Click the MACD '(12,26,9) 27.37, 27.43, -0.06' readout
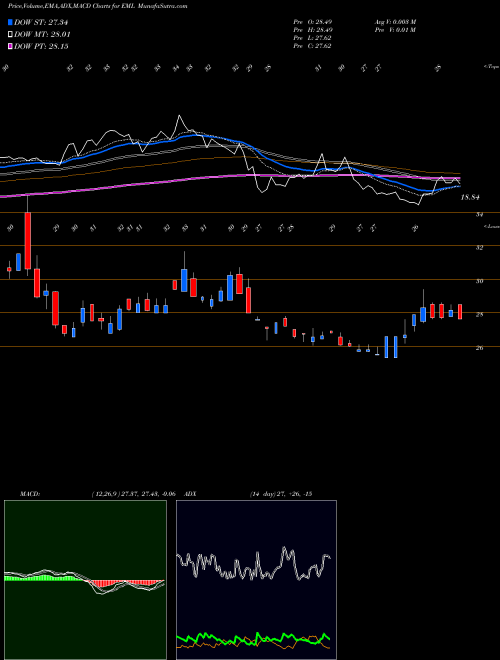The width and height of the screenshot is (500, 660). coord(133,494)
